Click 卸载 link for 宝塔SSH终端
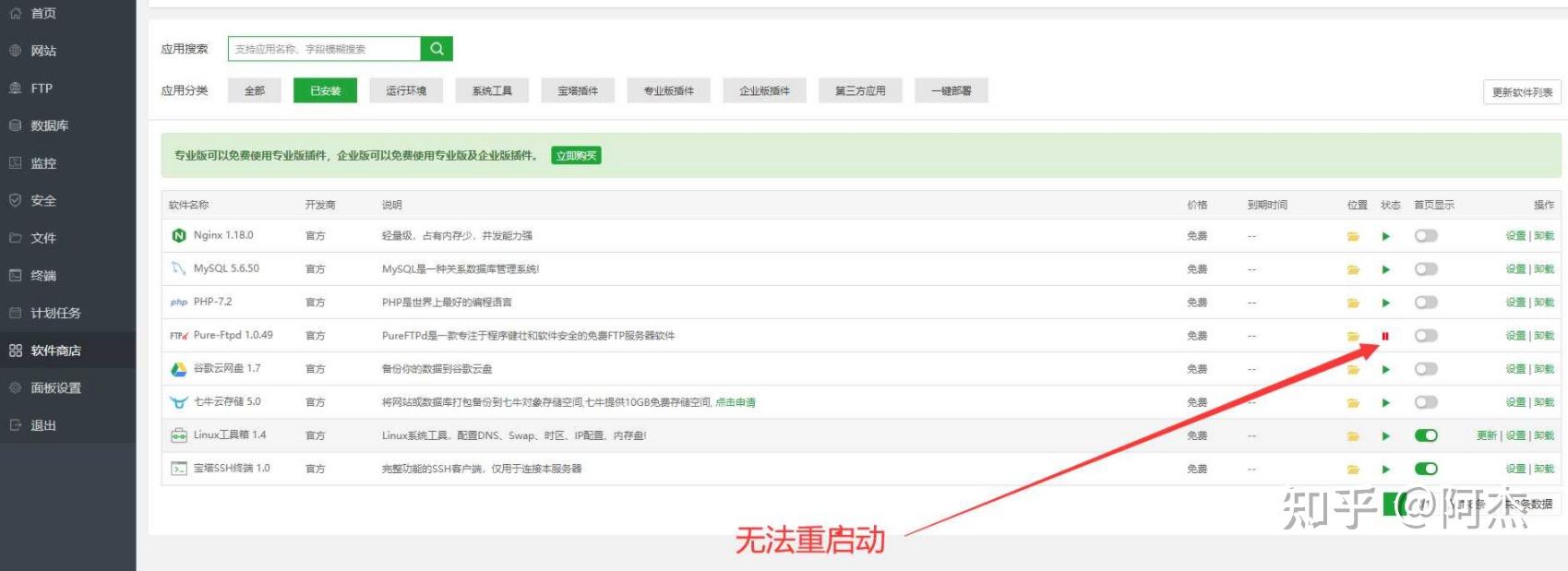1568x571 pixels. [1544, 469]
